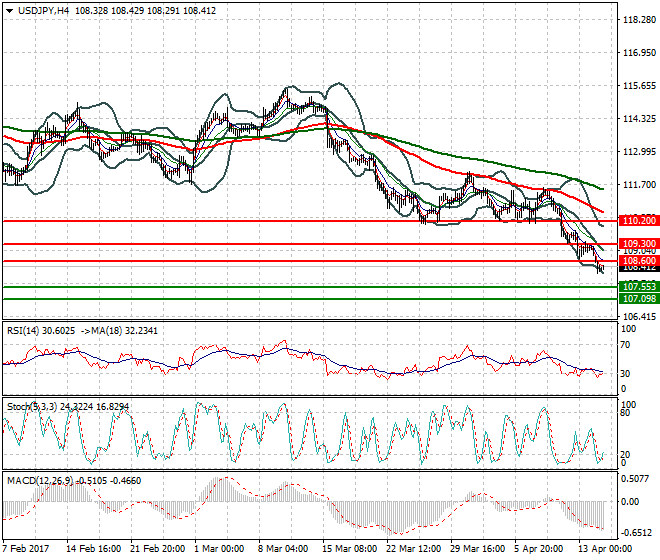
Task: Click the triangle arrow beside USDJPY,H4
Action: [10, 10]
